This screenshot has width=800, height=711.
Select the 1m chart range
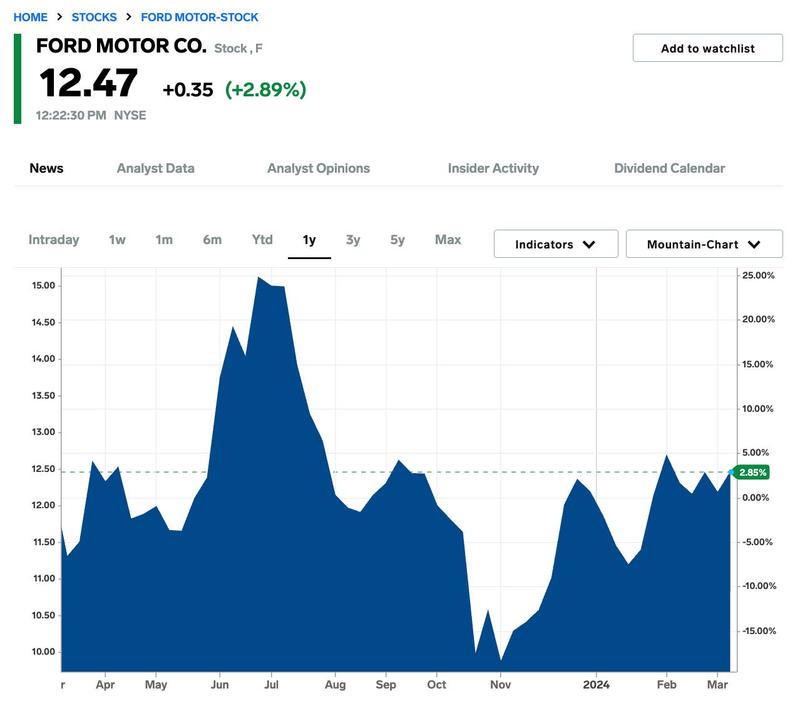coord(164,240)
